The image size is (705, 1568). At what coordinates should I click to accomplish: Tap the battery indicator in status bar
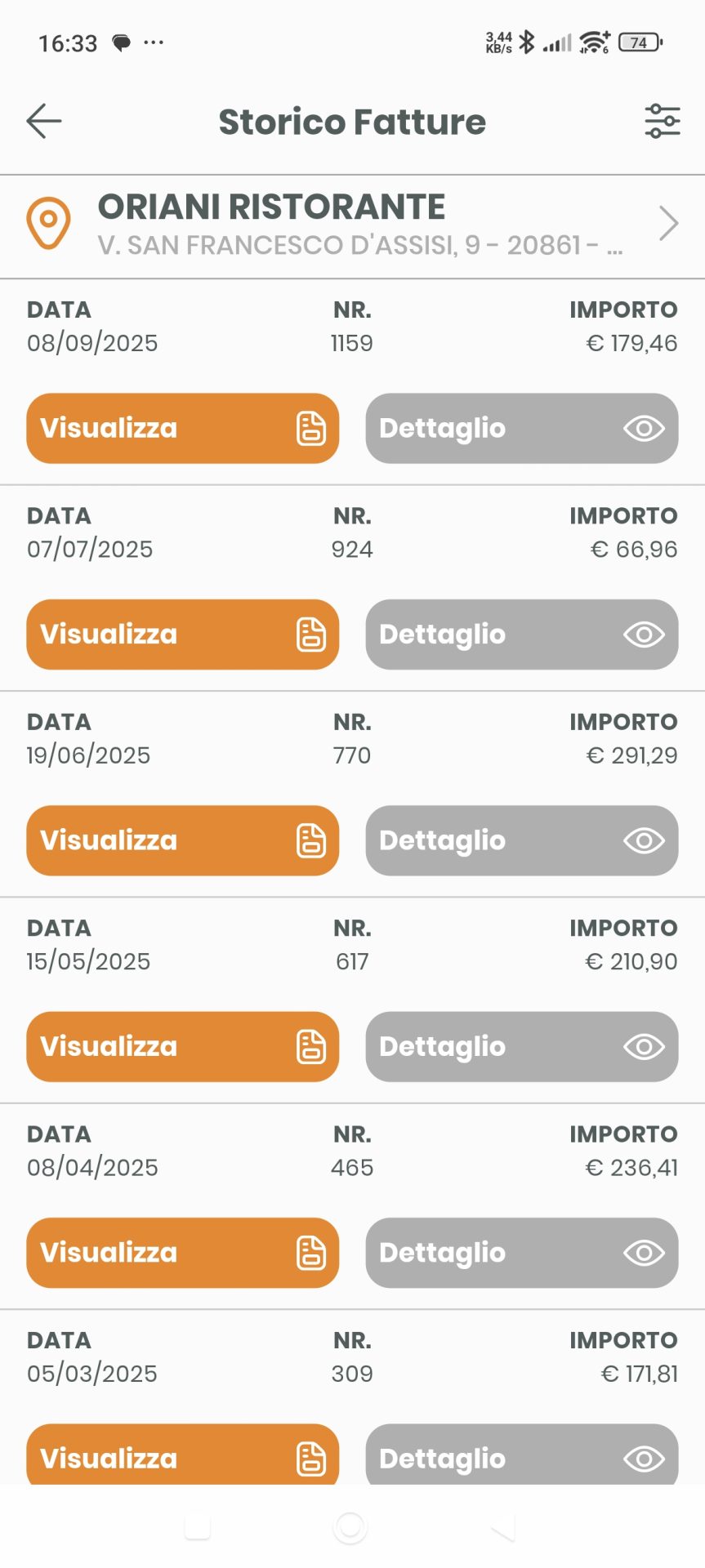pyautogui.click(x=640, y=42)
